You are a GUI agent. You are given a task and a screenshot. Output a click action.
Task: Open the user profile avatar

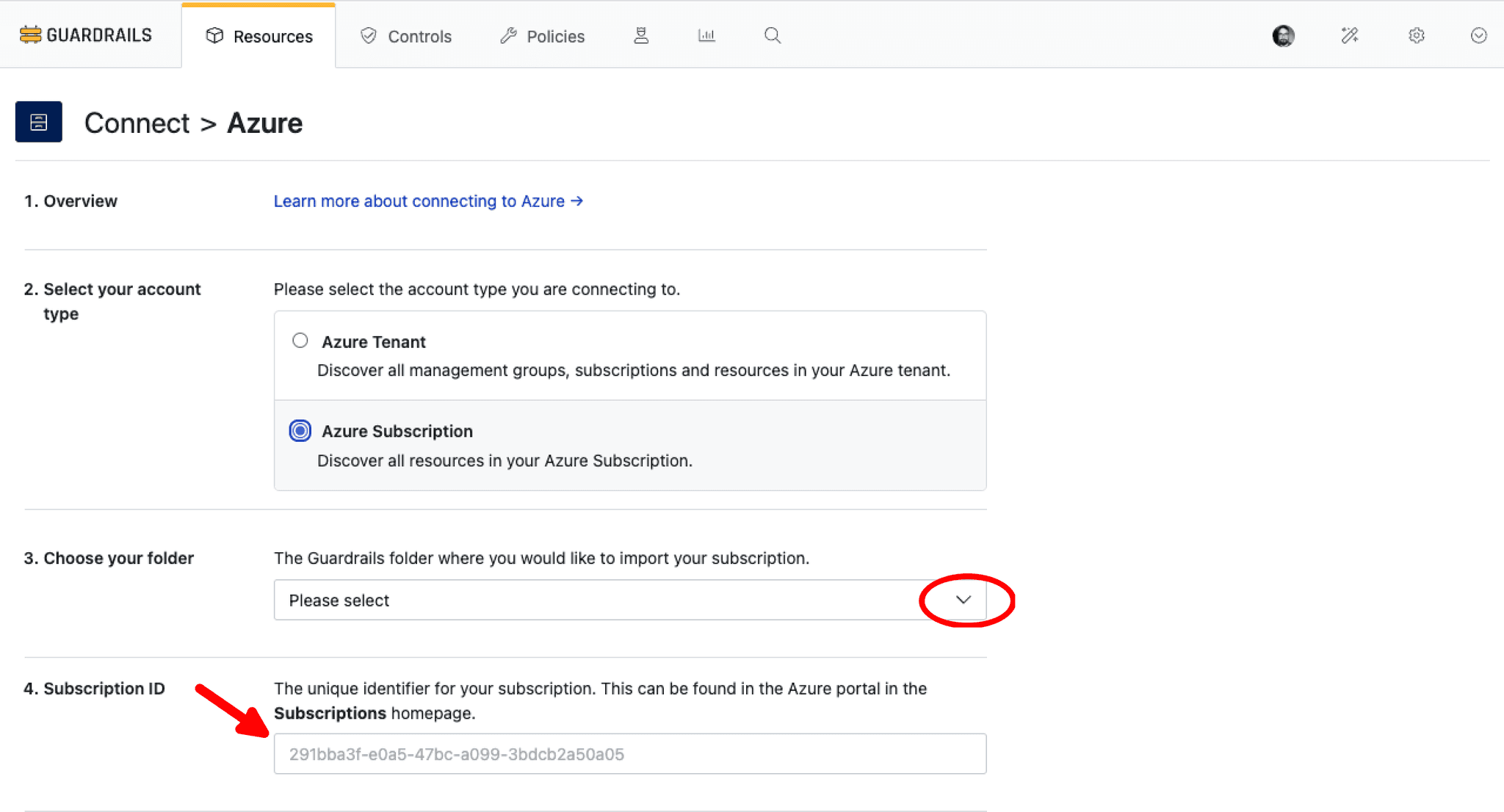point(1283,35)
